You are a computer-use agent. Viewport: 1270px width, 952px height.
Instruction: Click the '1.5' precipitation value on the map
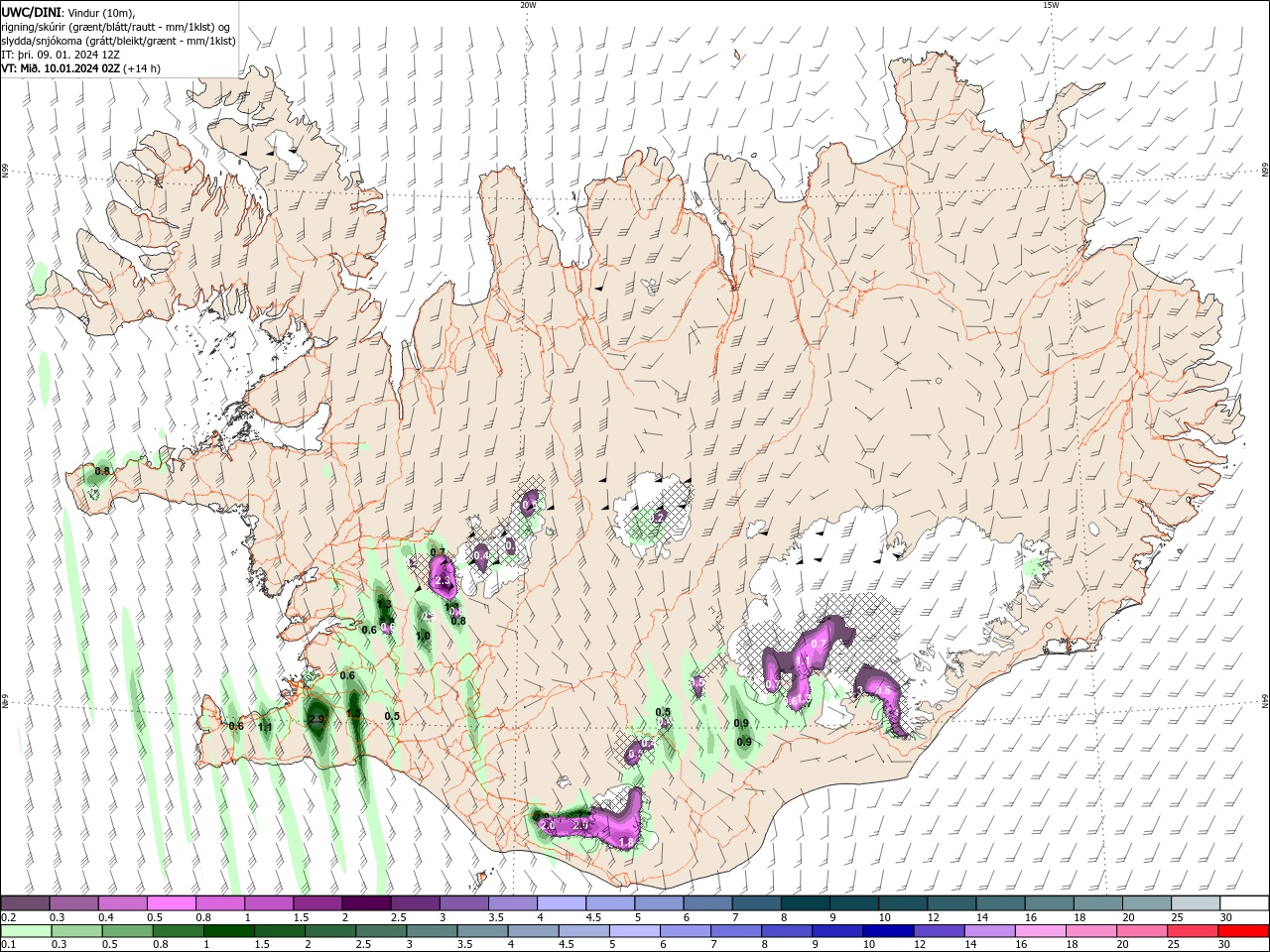[x=353, y=714]
